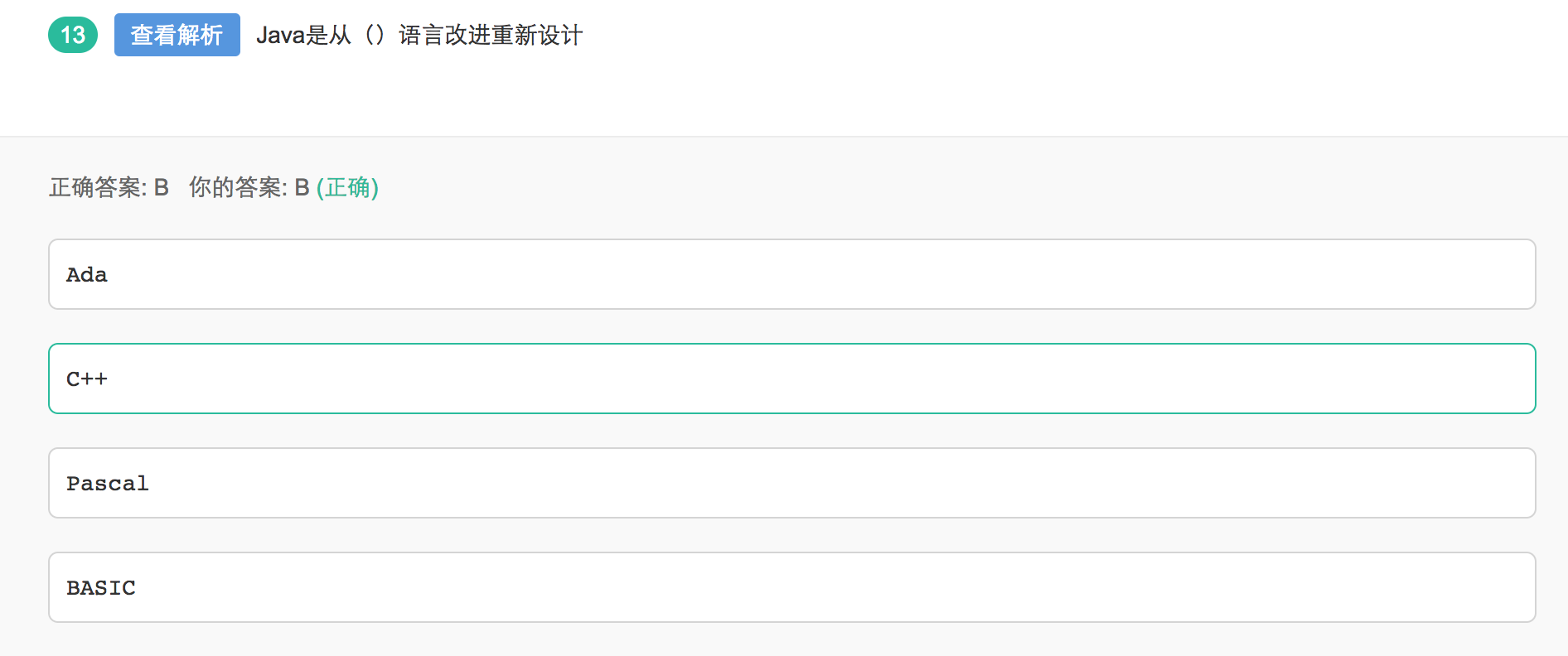1568x656 pixels.
Task: Click the word Java in the question
Action: click(x=280, y=35)
